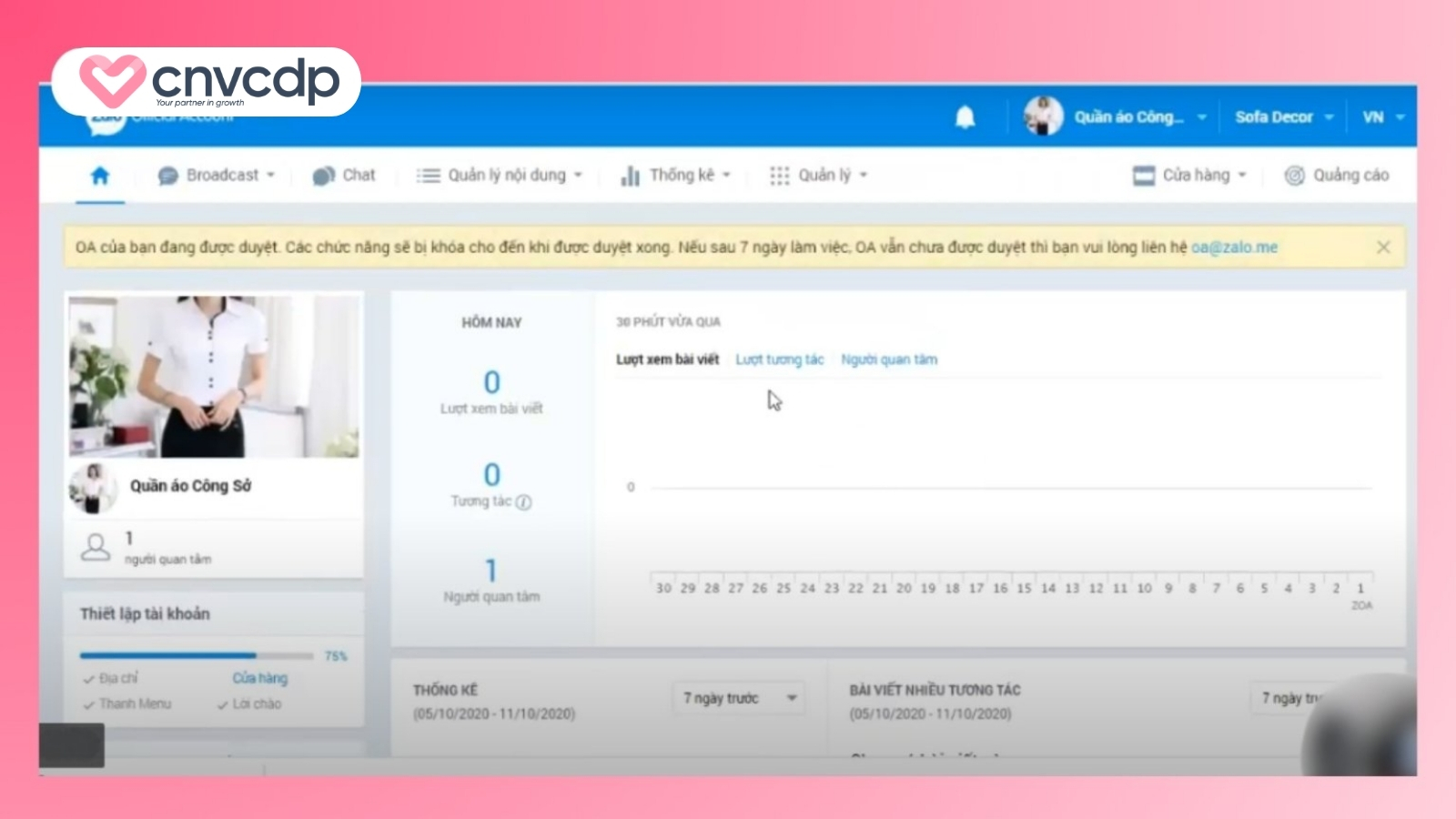Click the oa@zalo.me email link
Screen dimensions: 1456x819
(1234, 248)
